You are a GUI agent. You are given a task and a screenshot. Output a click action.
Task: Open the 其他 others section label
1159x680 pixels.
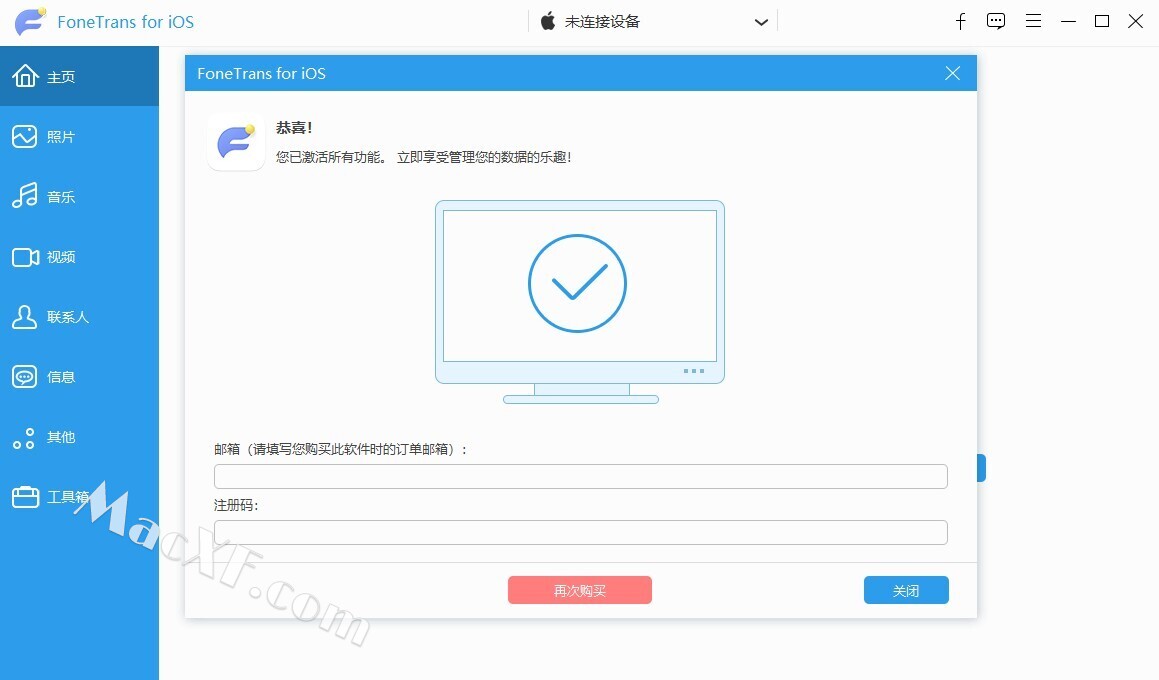(x=61, y=438)
